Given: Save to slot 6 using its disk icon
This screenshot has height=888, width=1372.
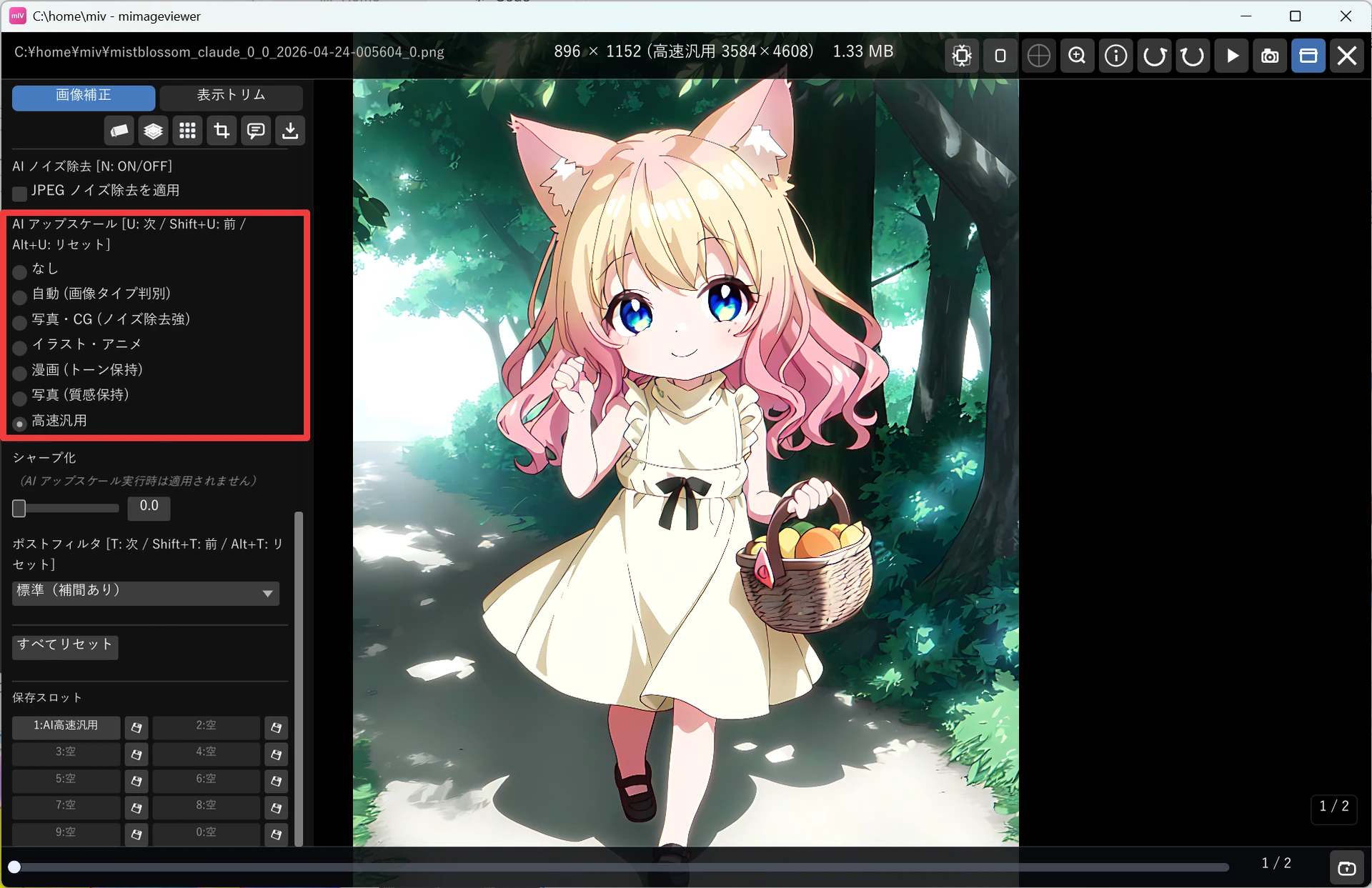Looking at the screenshot, I should (276, 782).
